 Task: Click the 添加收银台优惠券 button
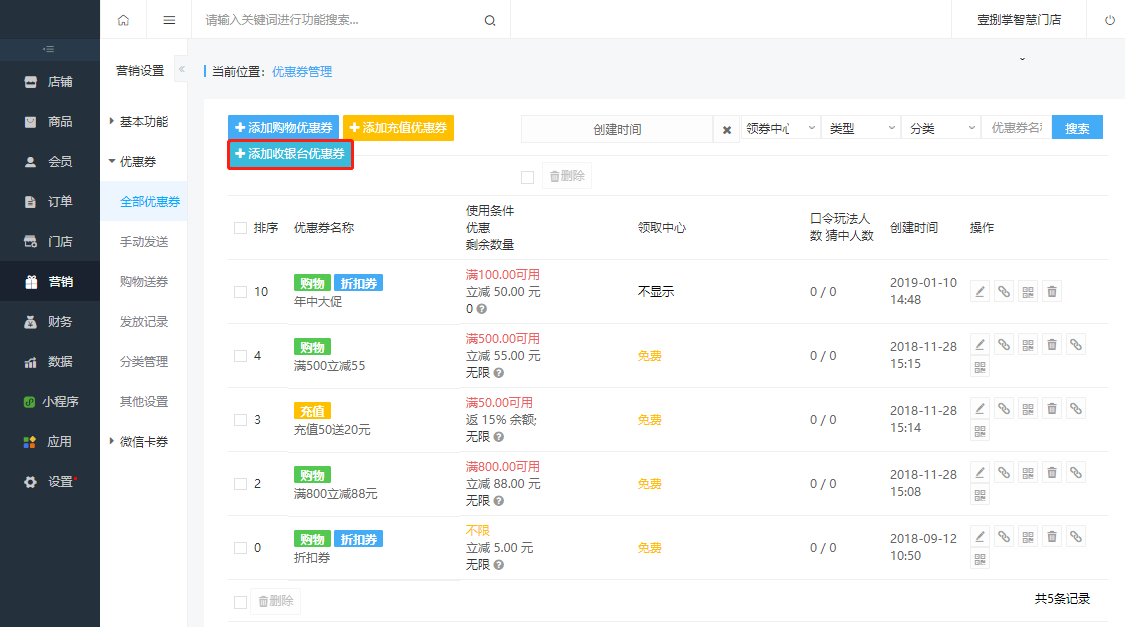click(290, 154)
